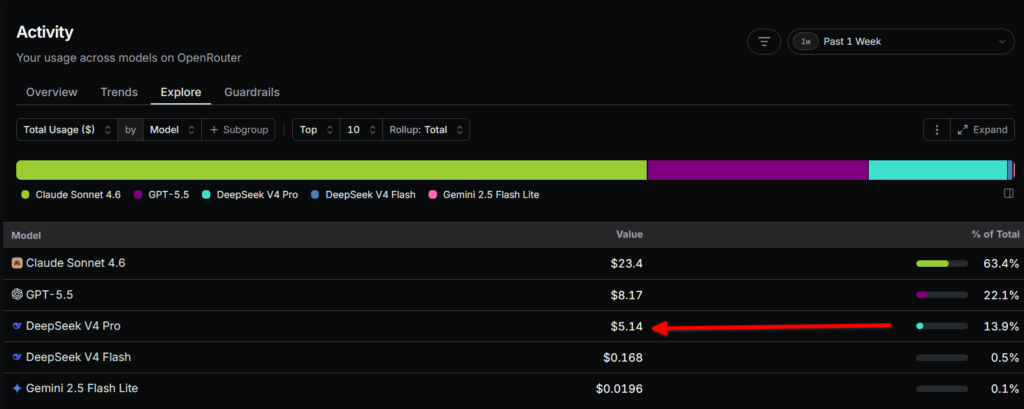Open the Guardrails tab

[x=252, y=92]
